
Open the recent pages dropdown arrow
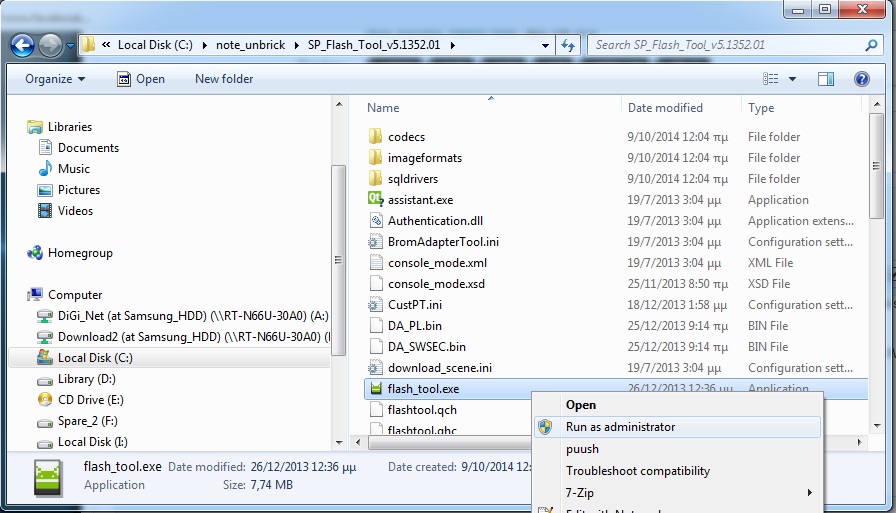tap(70, 46)
